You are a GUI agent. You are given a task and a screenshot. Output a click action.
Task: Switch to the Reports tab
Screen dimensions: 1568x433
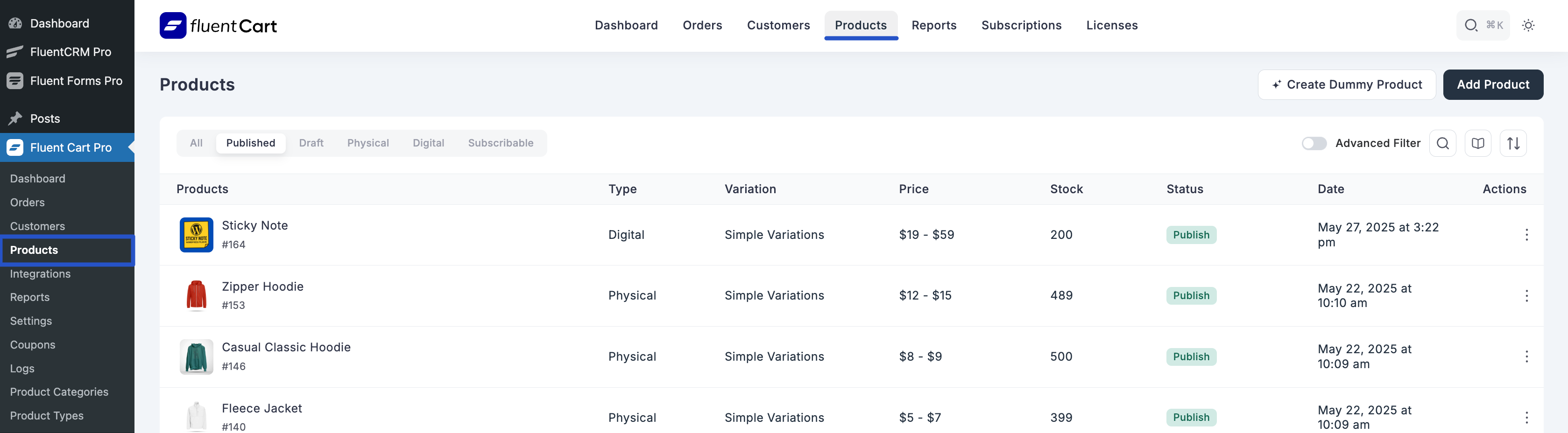click(x=934, y=25)
